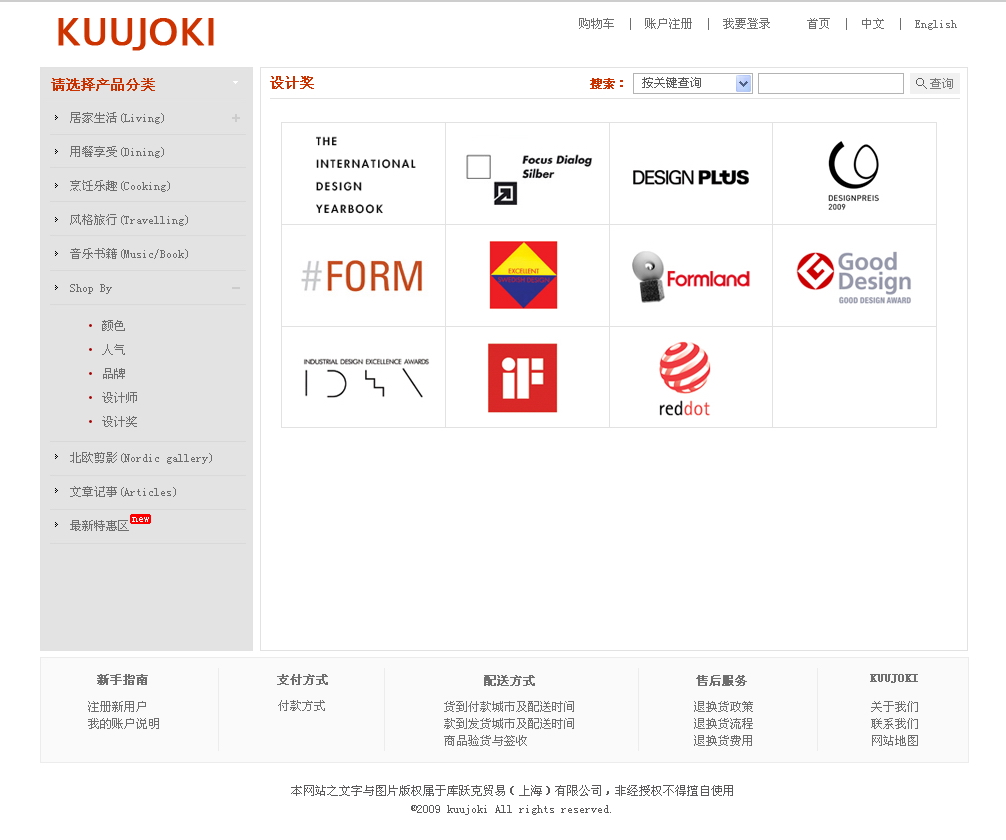Click the 查询 search button
Image resolution: width=1006 pixels, height=840 pixels.
(x=935, y=83)
